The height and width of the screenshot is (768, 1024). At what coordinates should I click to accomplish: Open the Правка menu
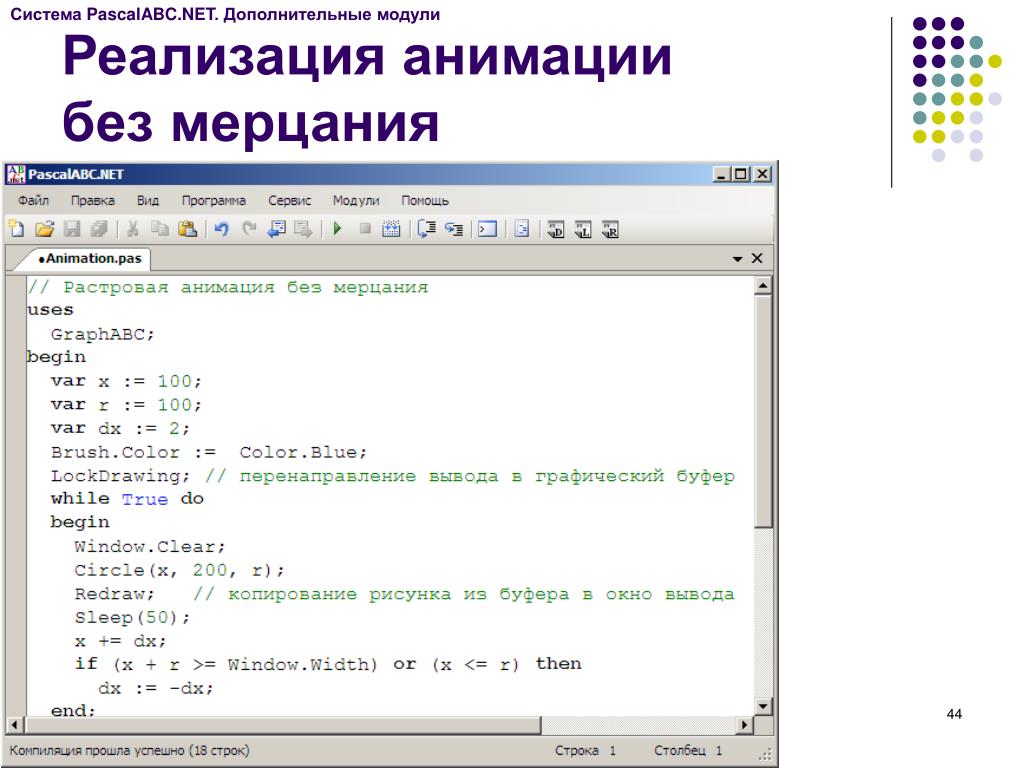tap(93, 200)
